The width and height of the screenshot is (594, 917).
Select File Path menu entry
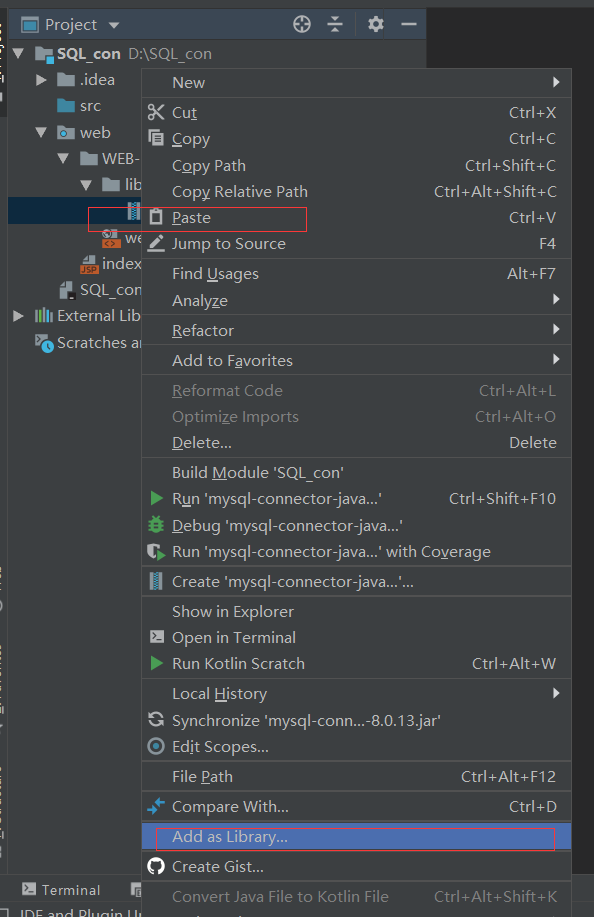pyautogui.click(x=357, y=776)
